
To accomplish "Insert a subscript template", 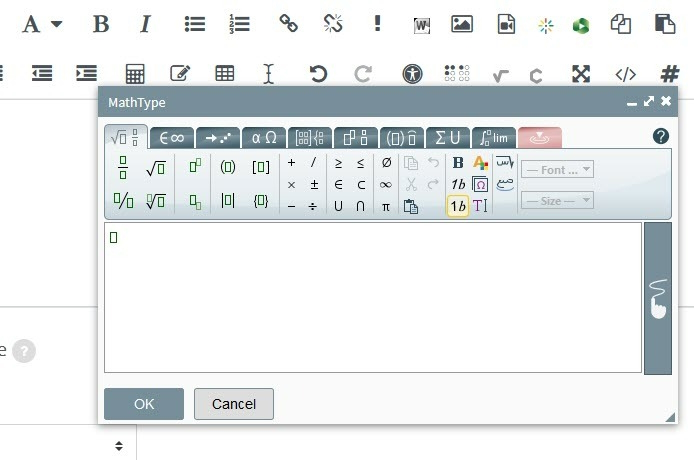I will coord(195,202).
